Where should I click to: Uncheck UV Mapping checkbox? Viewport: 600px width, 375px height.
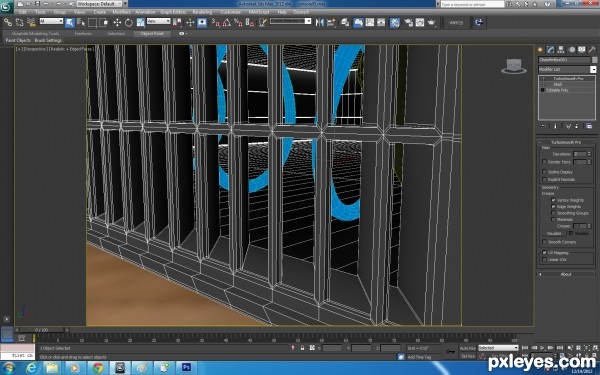pyautogui.click(x=544, y=253)
